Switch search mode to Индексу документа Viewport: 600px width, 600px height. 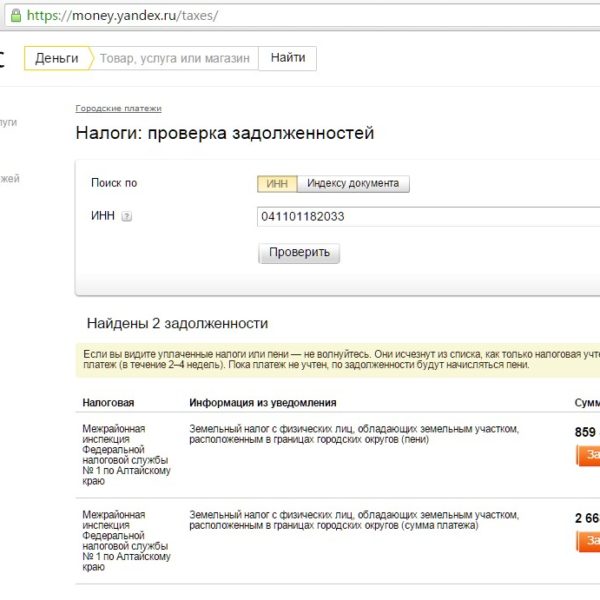353,184
